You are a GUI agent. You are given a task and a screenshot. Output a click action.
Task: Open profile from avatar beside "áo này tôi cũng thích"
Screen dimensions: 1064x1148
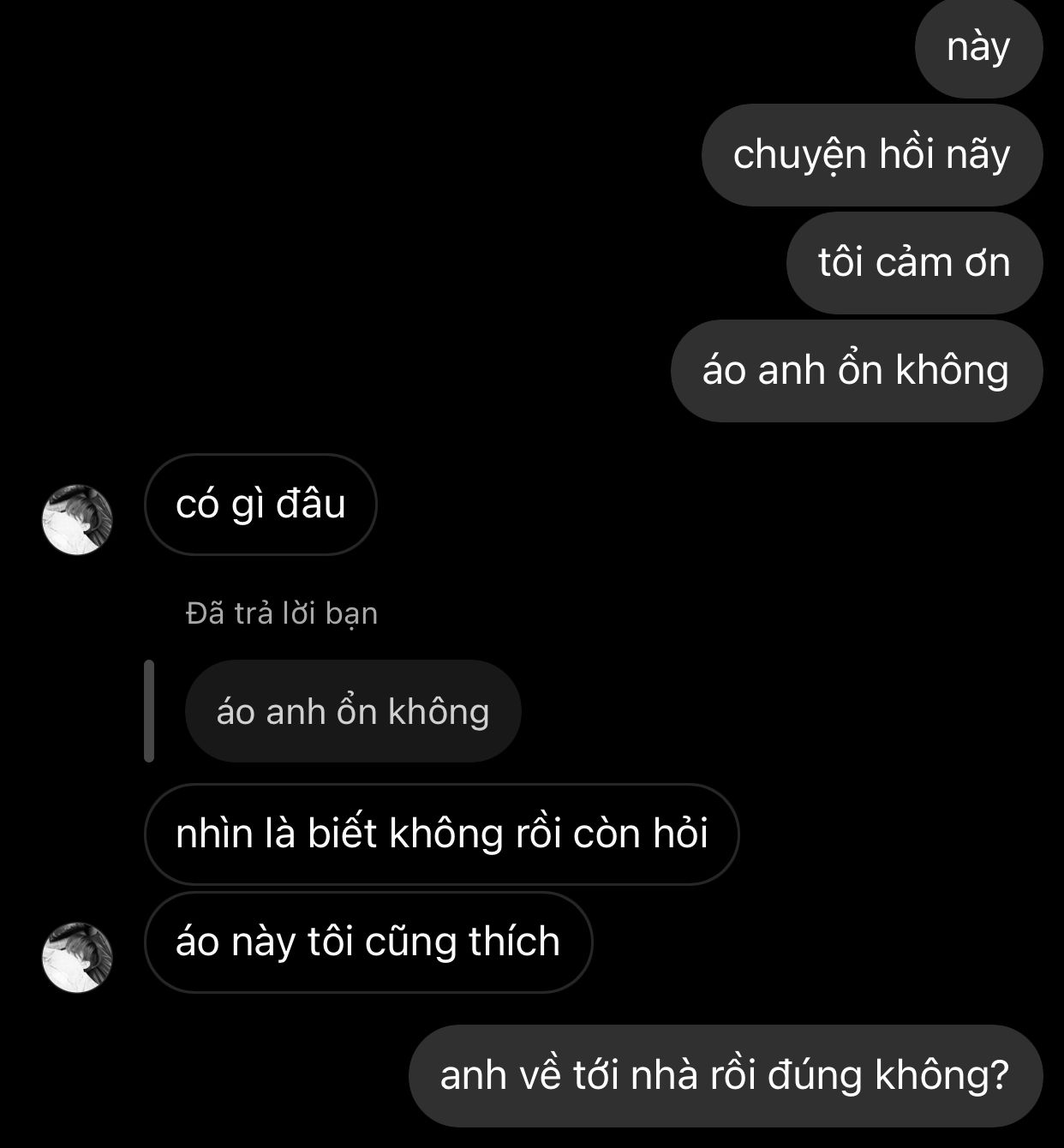point(77,958)
